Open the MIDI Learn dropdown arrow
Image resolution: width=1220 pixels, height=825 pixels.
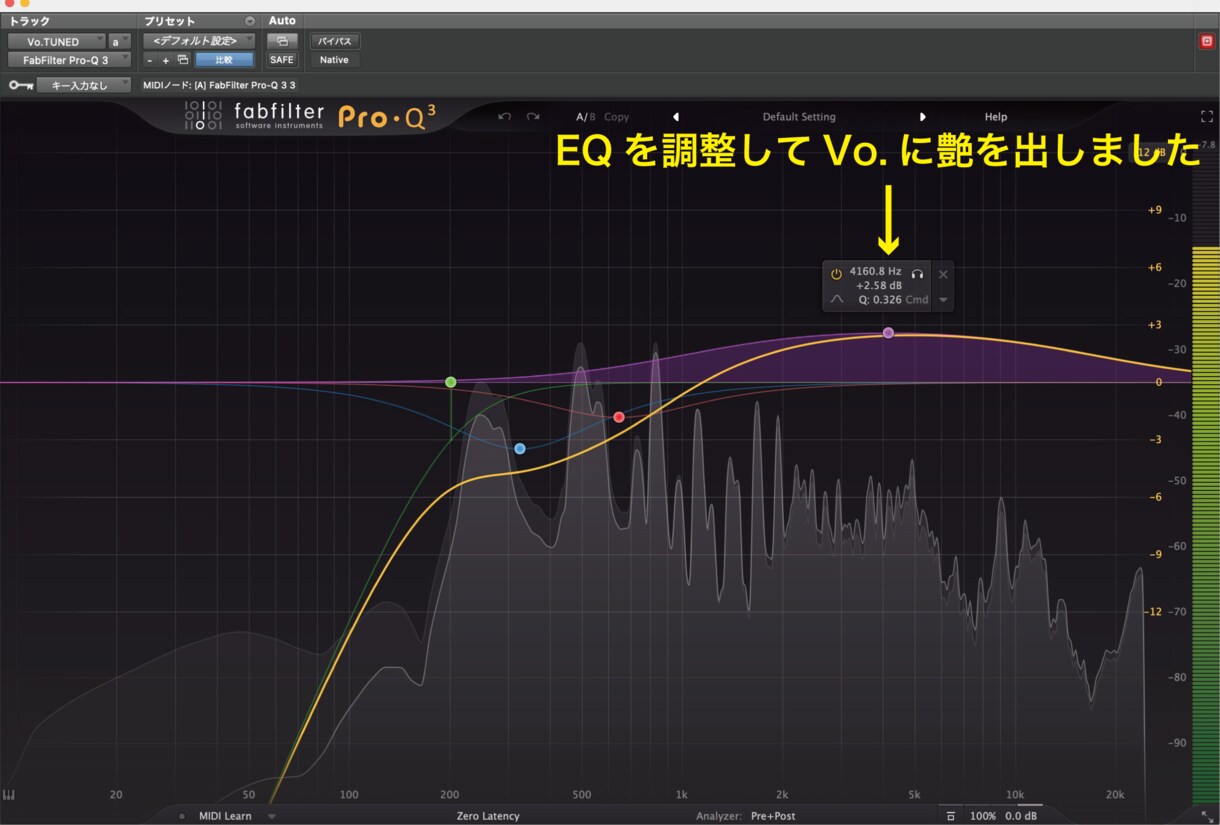point(273,816)
